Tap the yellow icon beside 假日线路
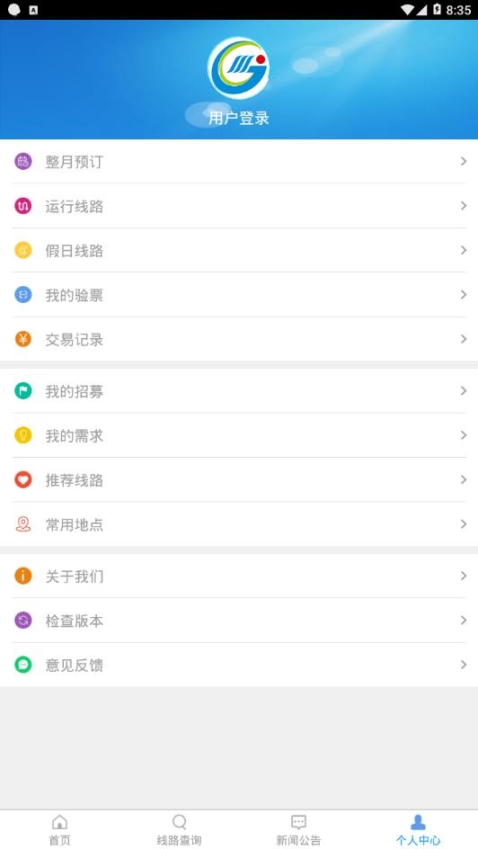This screenshot has width=478, height=849. coord(23,250)
